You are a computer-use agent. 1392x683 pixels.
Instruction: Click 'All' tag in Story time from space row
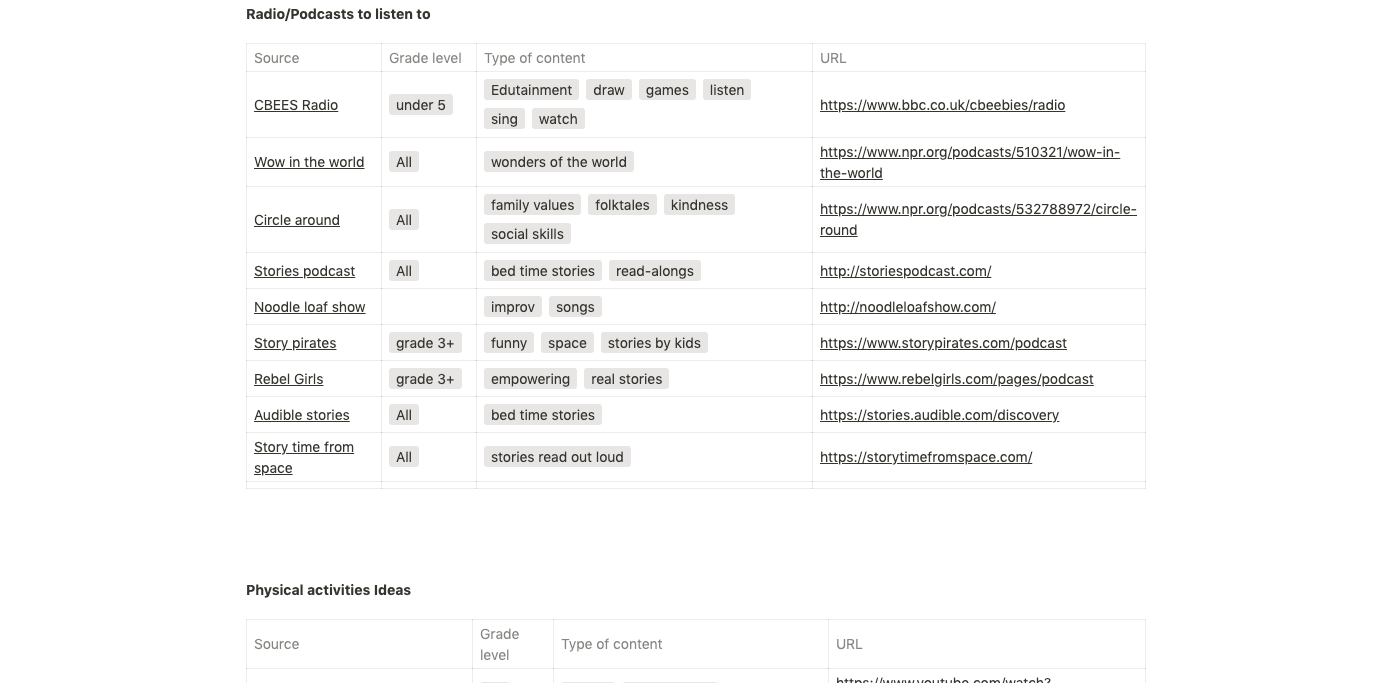pyautogui.click(x=404, y=457)
